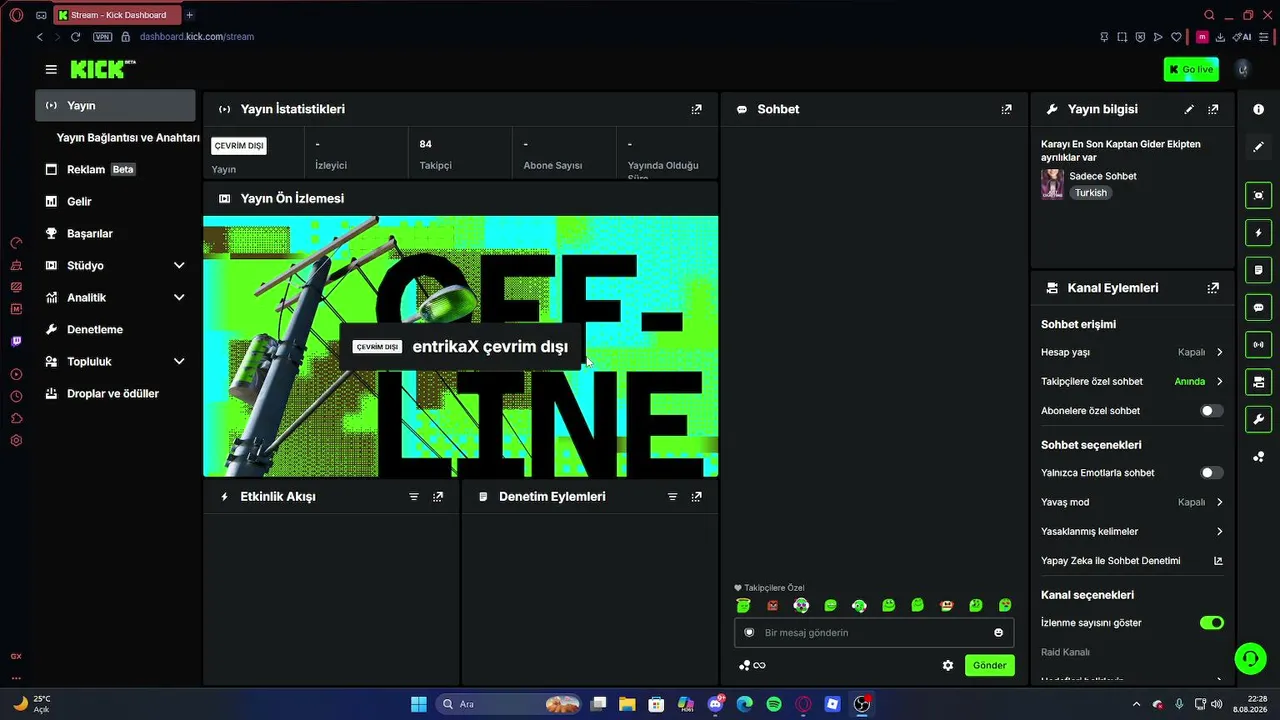1280x720 pixels.
Task: Toggle the moderation actions note widget icon
Action: point(1258,270)
